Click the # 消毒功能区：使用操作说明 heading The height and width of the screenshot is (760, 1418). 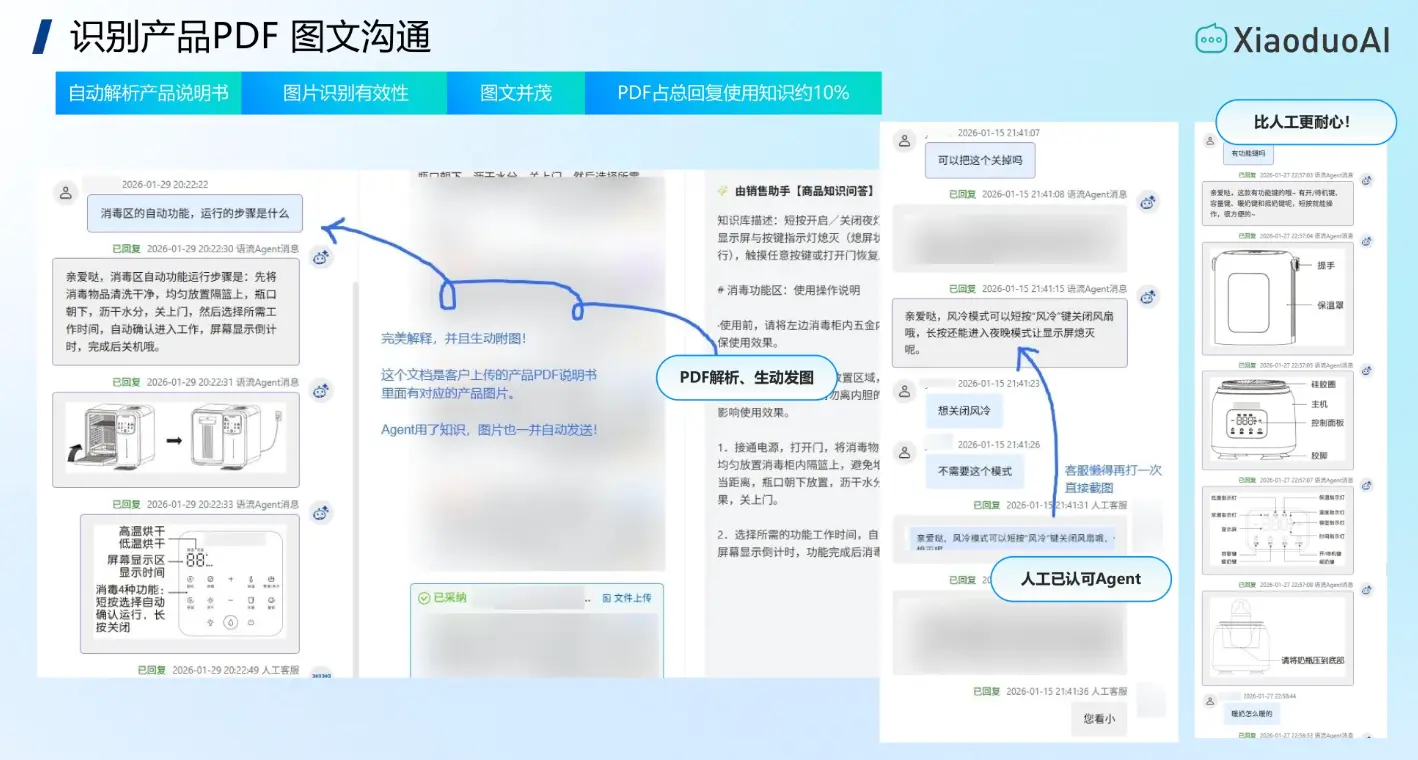pos(789,290)
